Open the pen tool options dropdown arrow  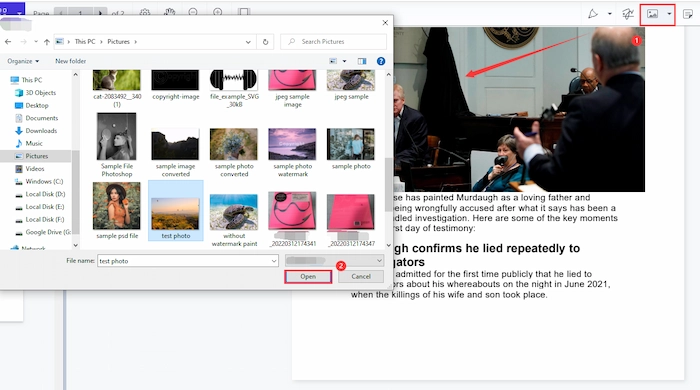[610, 14]
